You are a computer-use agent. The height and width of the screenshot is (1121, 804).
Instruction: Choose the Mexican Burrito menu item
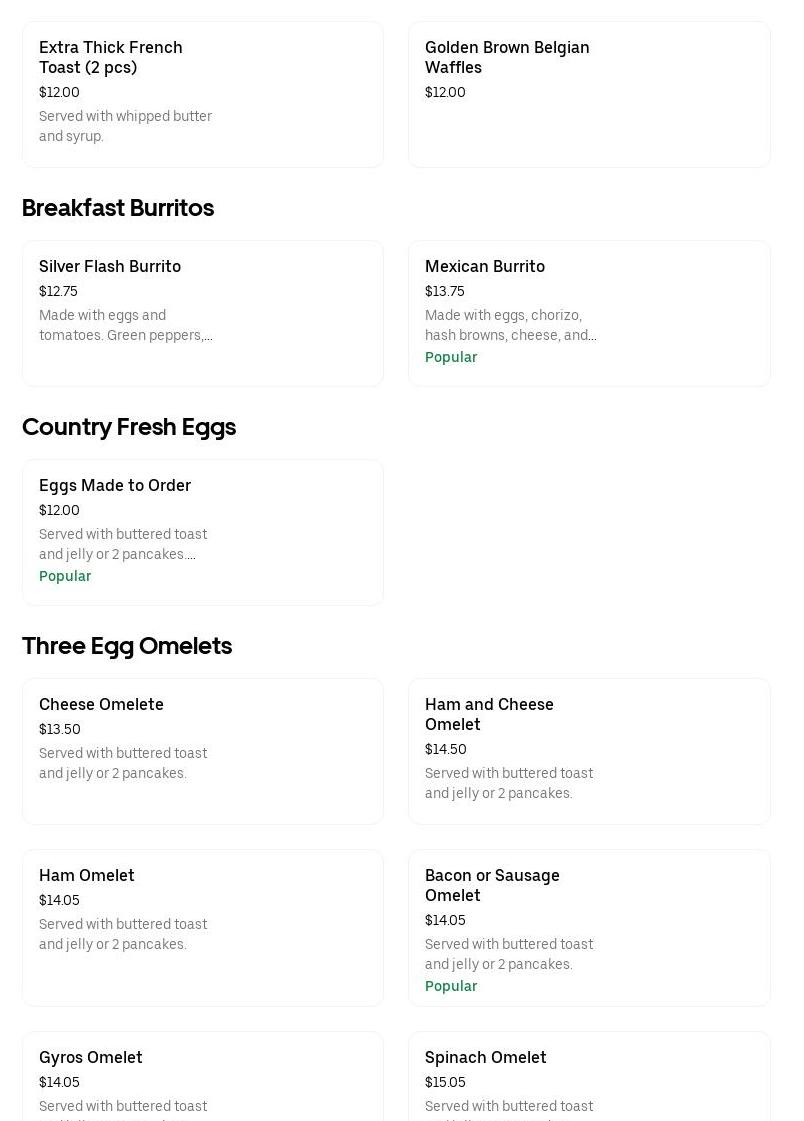pyautogui.click(x=485, y=266)
